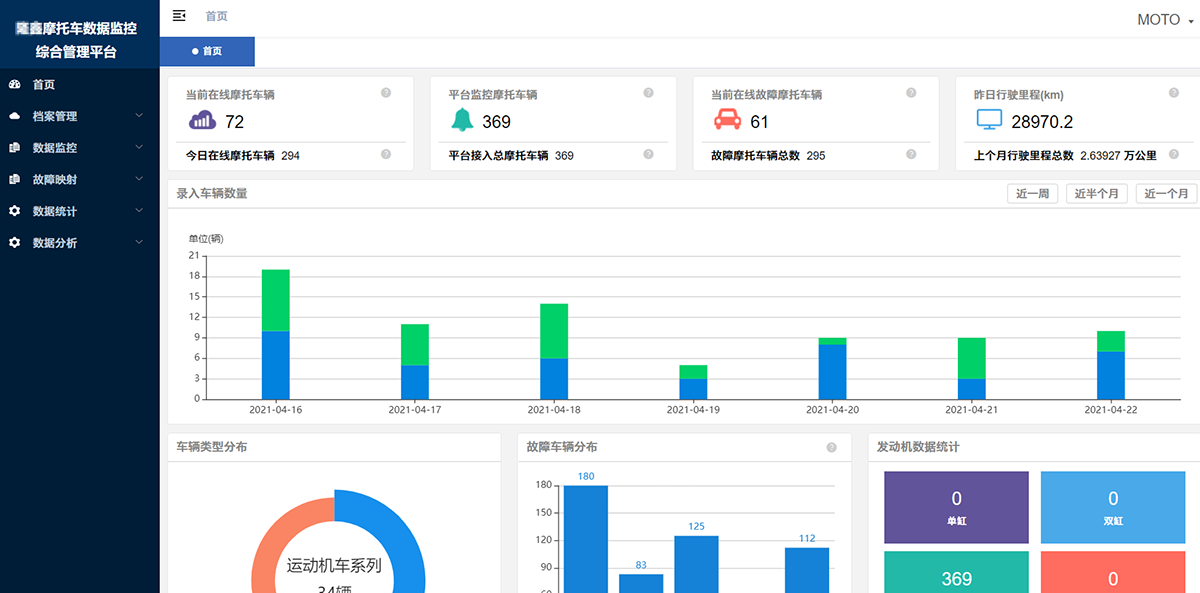
Task: Click the purple 单缸 engine stat tile
Action: click(956, 508)
